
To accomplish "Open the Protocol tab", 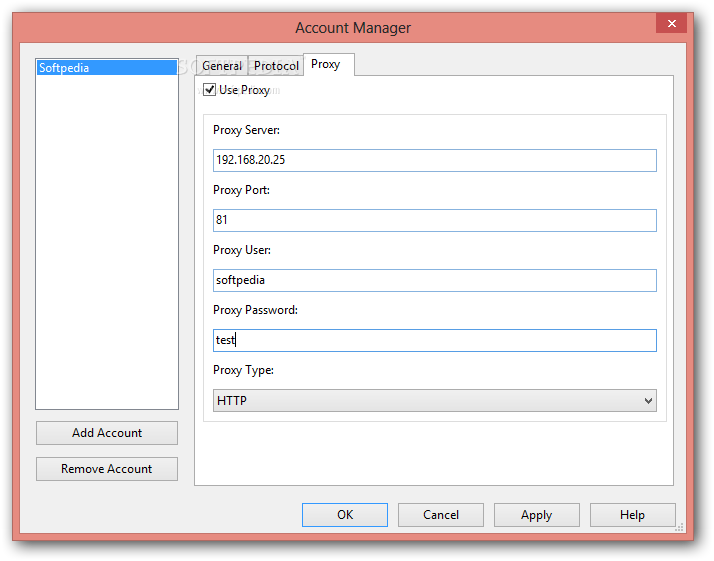I will (x=276, y=66).
